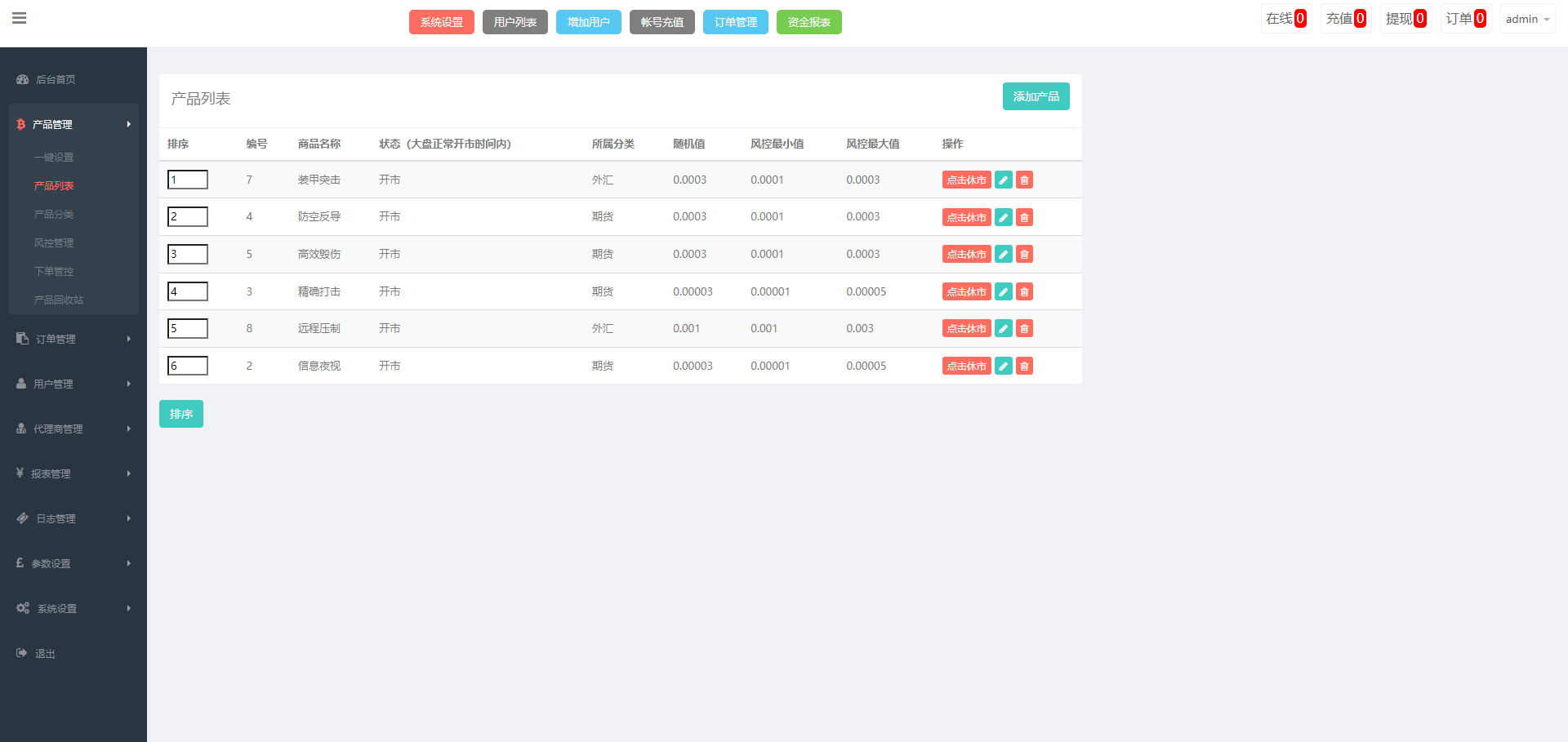Click edit pencil icon for 远程压制 row

1004,329
